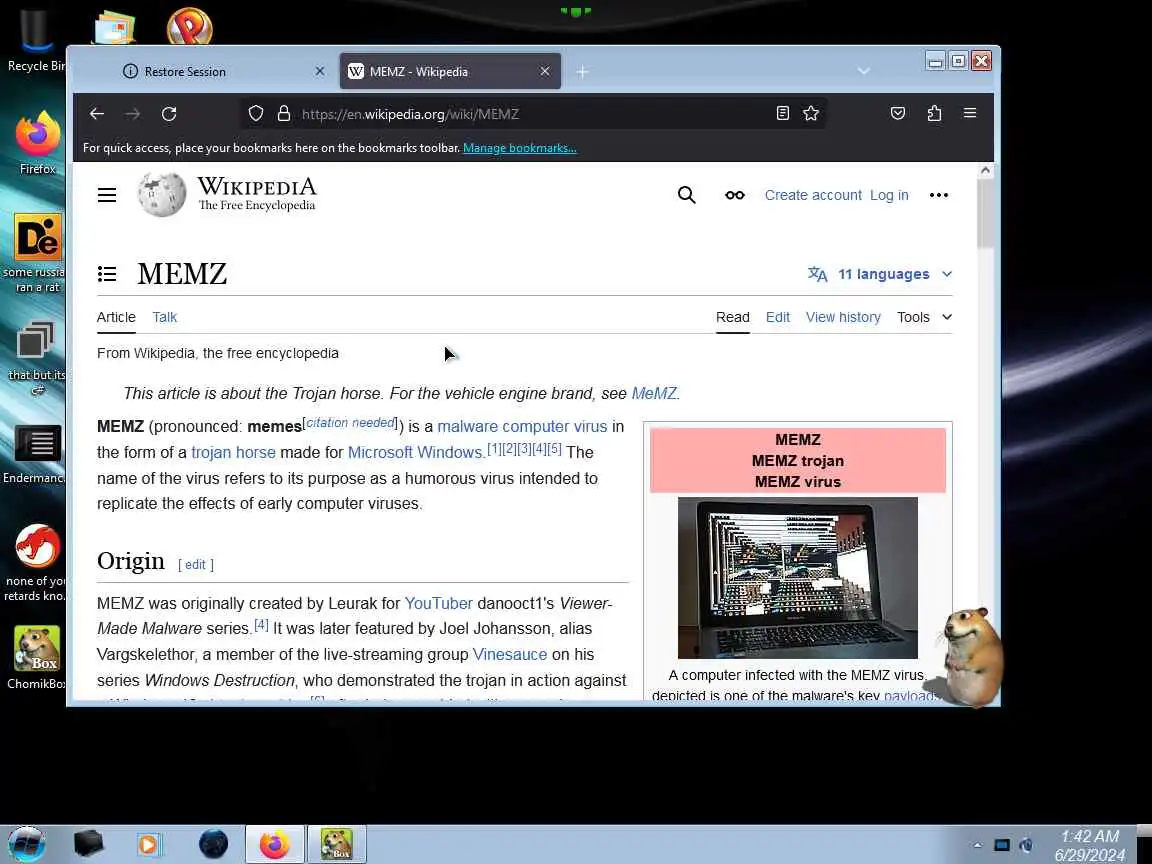Expand the 11 languages dropdown

point(880,274)
